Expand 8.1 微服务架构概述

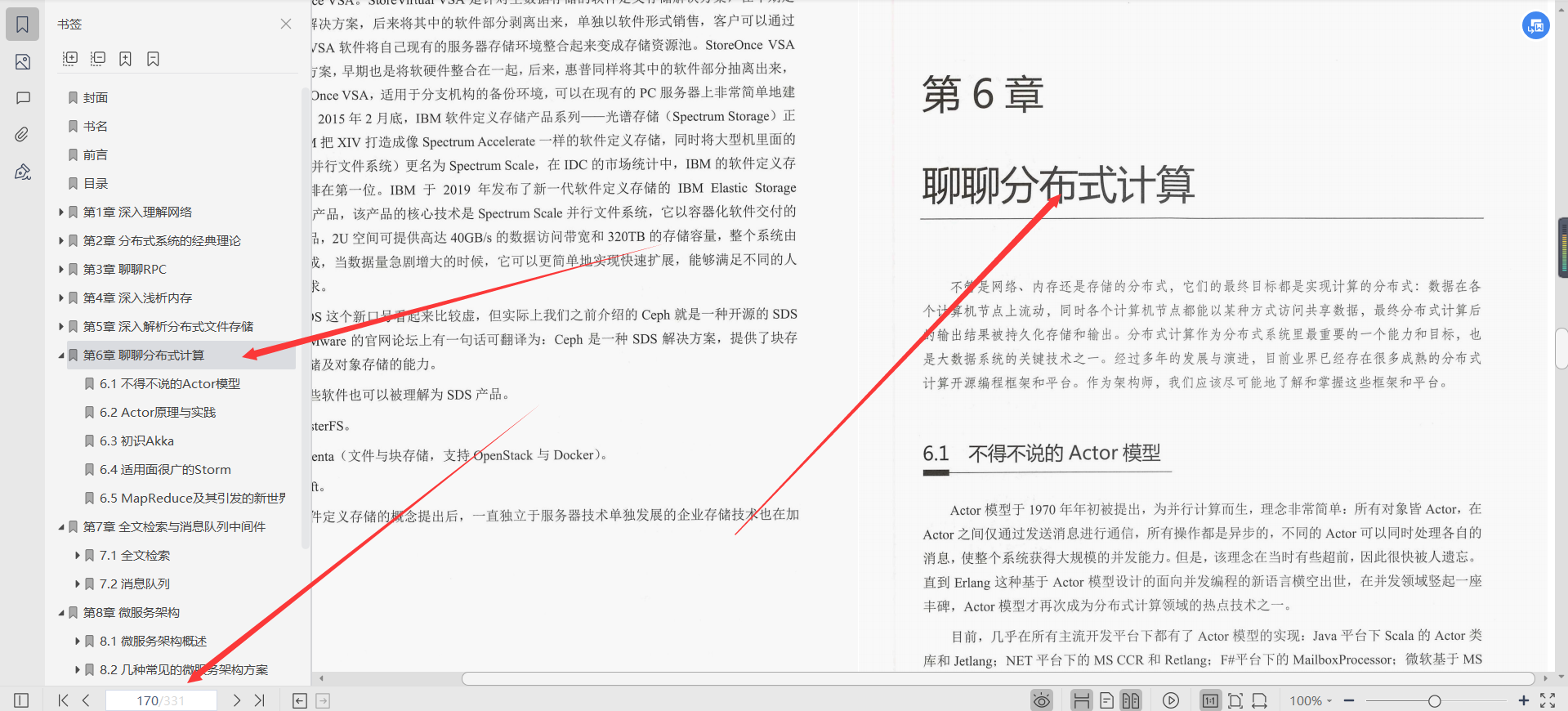tap(78, 641)
